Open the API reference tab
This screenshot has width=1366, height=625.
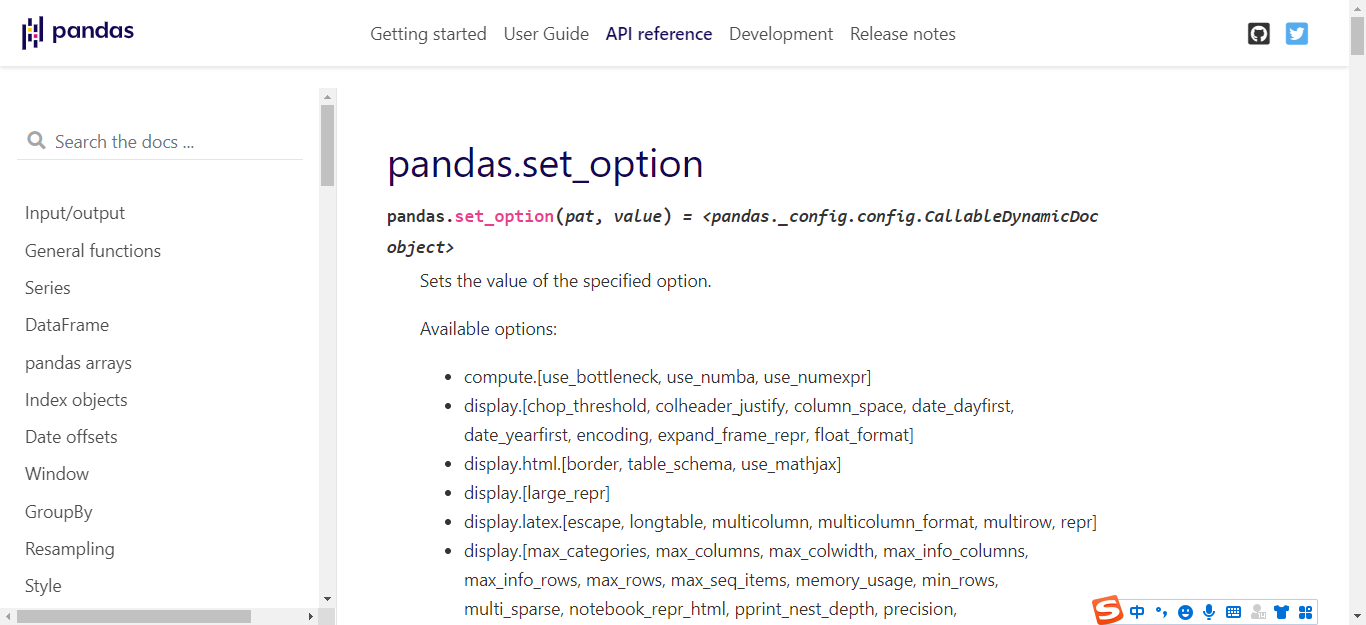659,34
